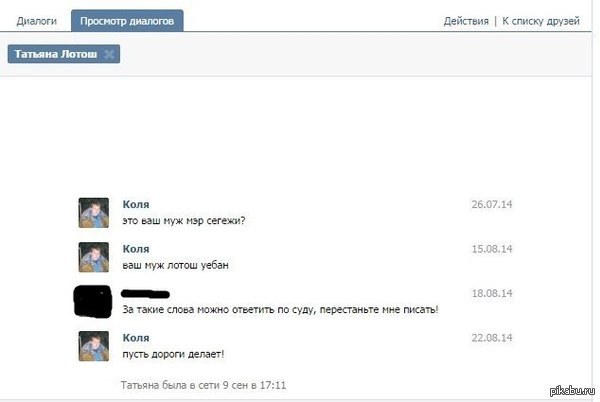Switch to the Диалоги tab
The image size is (600, 402).
pos(36,20)
